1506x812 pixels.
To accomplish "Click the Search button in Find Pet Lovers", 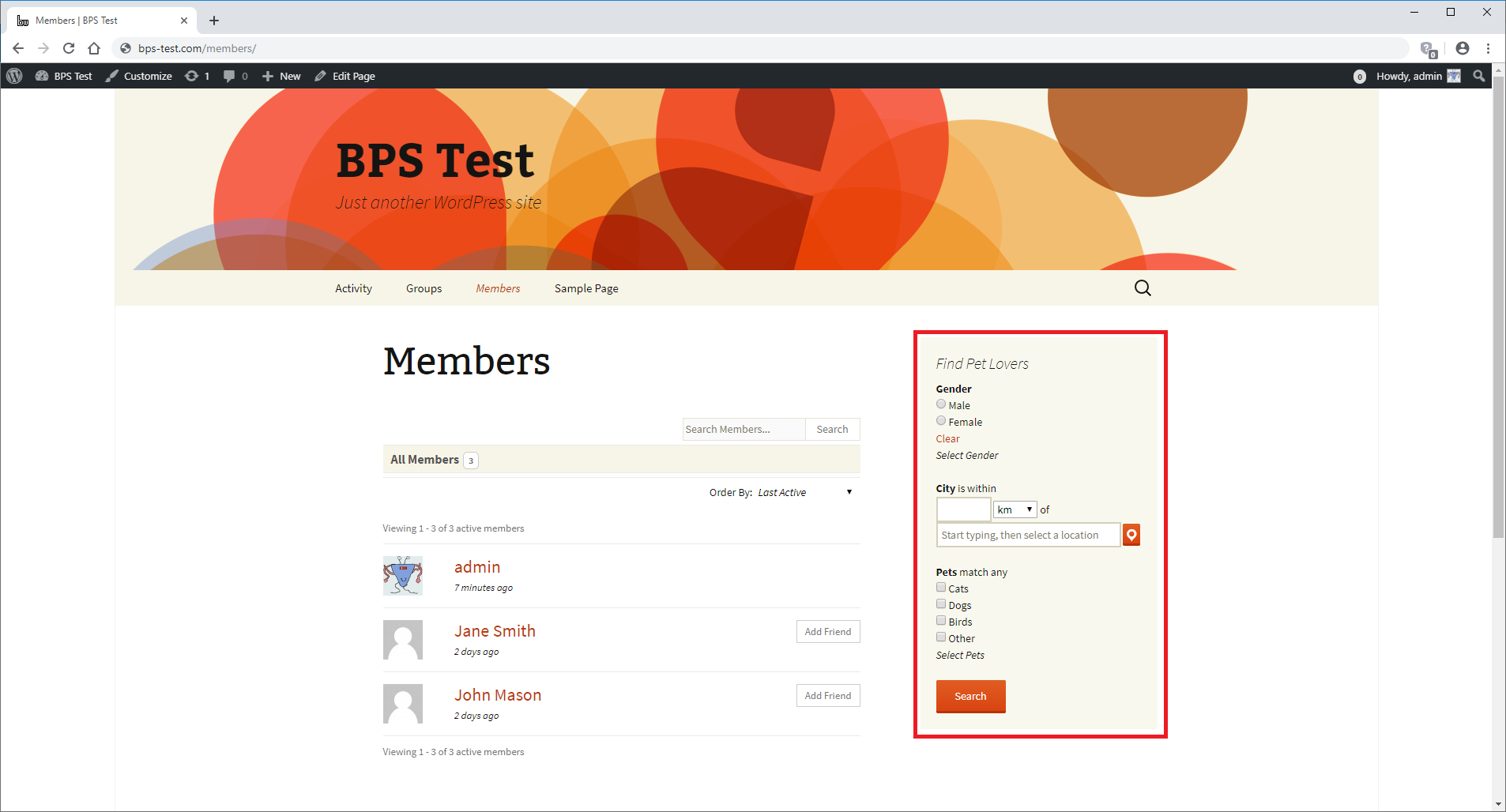I will tap(970, 696).
